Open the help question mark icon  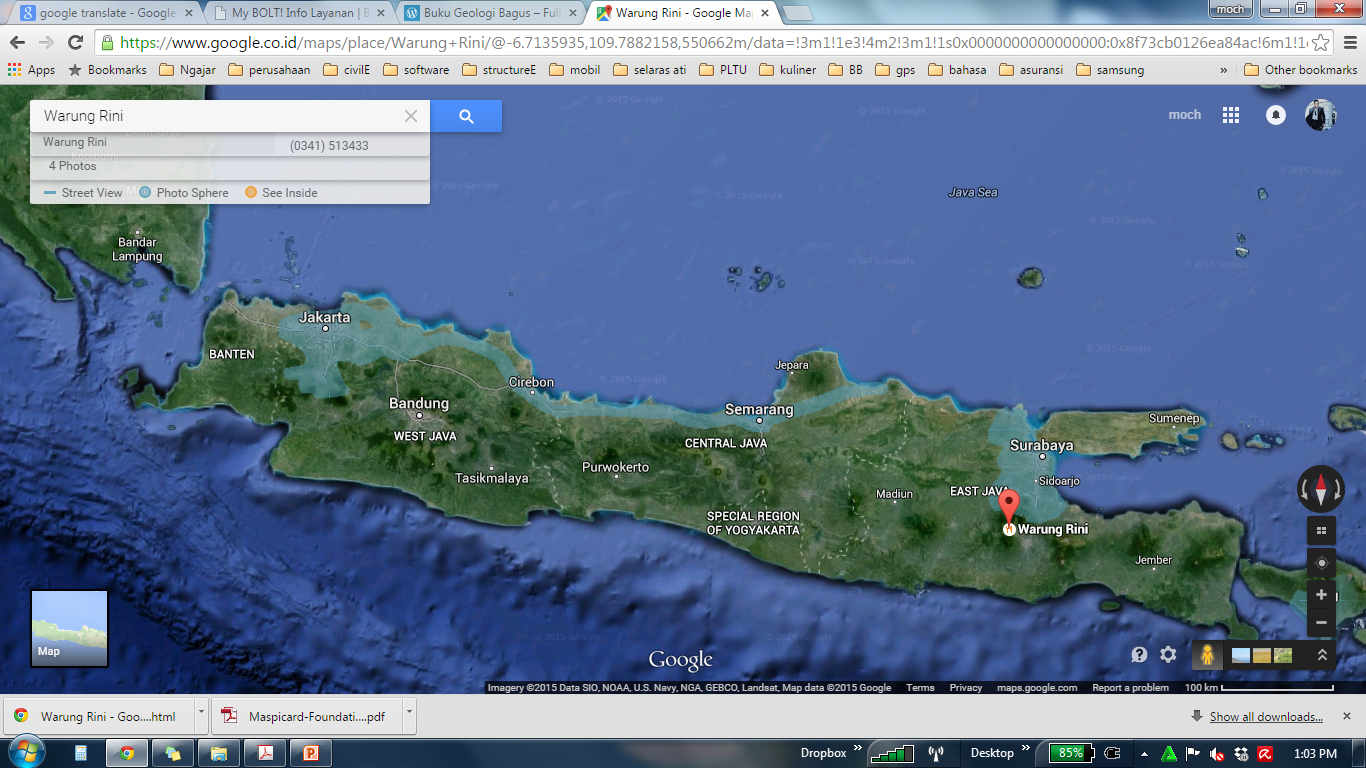pos(1139,655)
